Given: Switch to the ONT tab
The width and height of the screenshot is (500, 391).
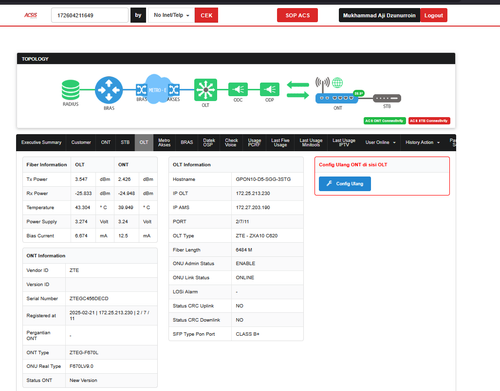Looking at the screenshot, I should point(106,142).
